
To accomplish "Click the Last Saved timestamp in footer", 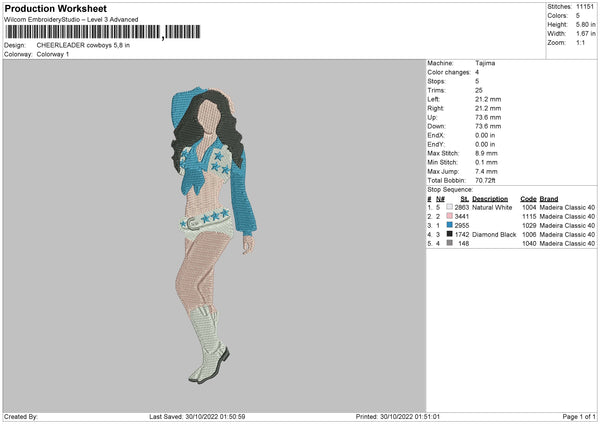I will click(x=197, y=417).
